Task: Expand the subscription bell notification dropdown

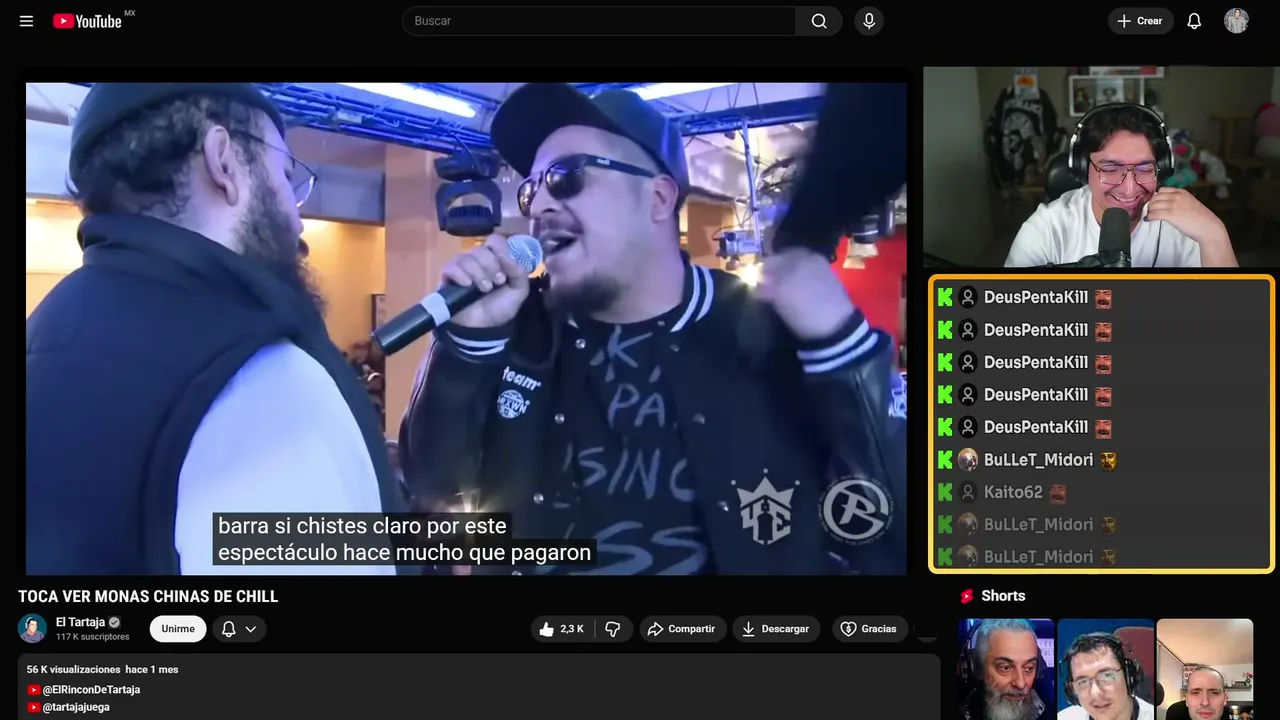Action: coord(239,629)
